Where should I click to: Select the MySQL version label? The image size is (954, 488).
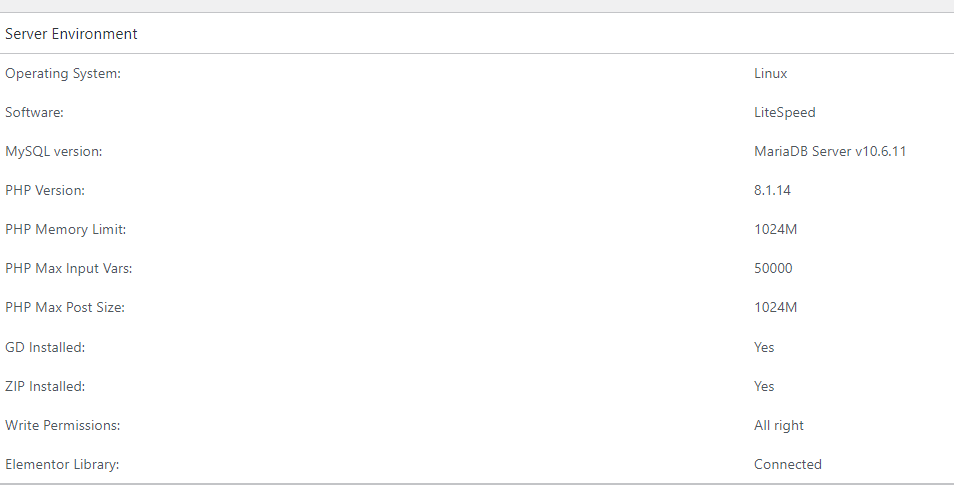tap(54, 152)
